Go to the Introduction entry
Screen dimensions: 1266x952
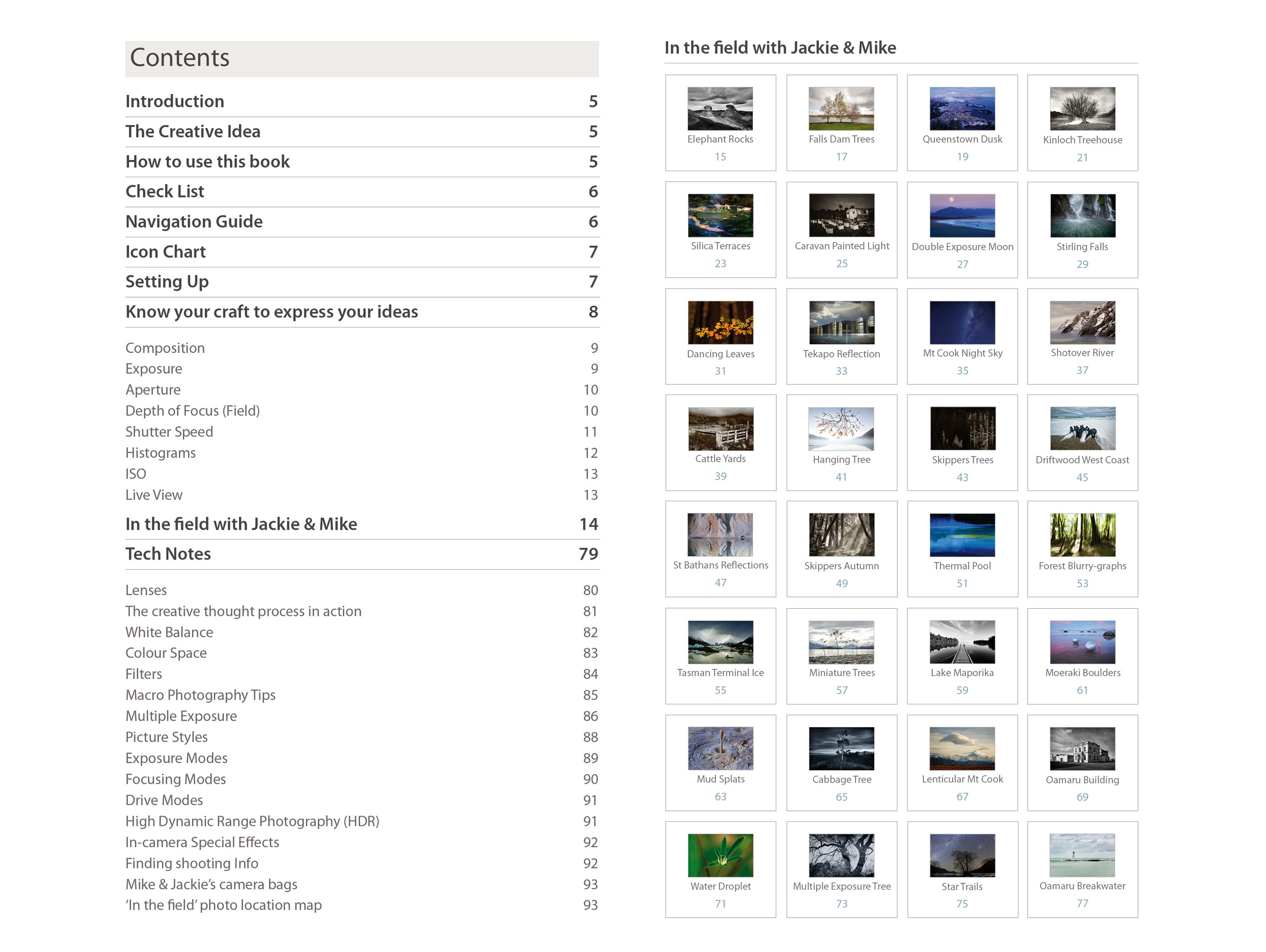click(362, 101)
